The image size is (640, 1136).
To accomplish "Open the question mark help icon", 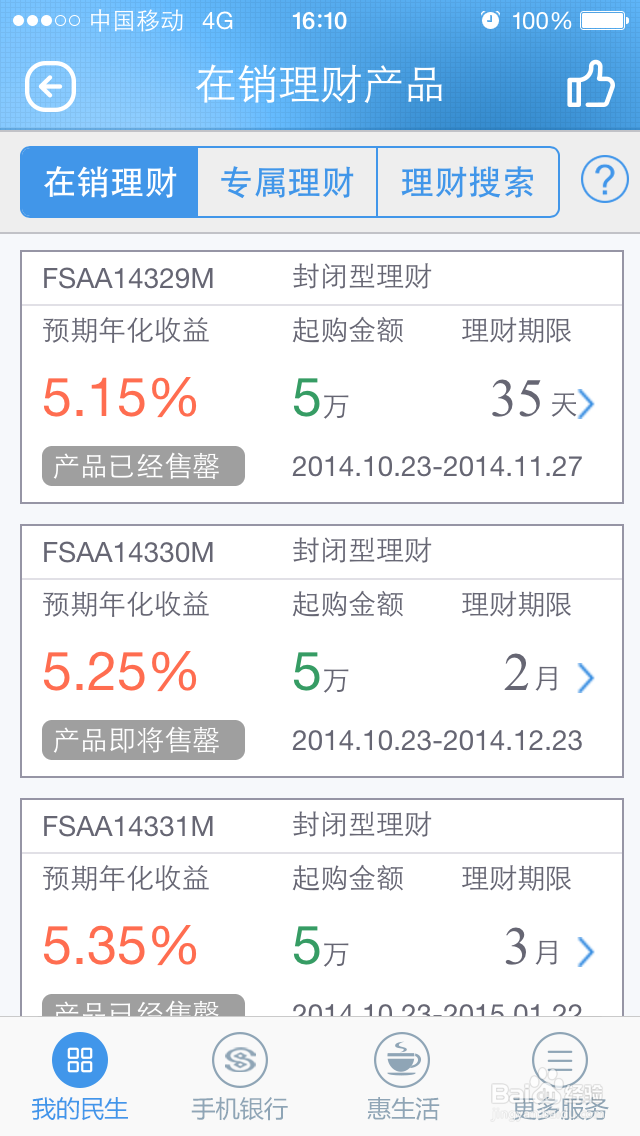I will pos(604,181).
